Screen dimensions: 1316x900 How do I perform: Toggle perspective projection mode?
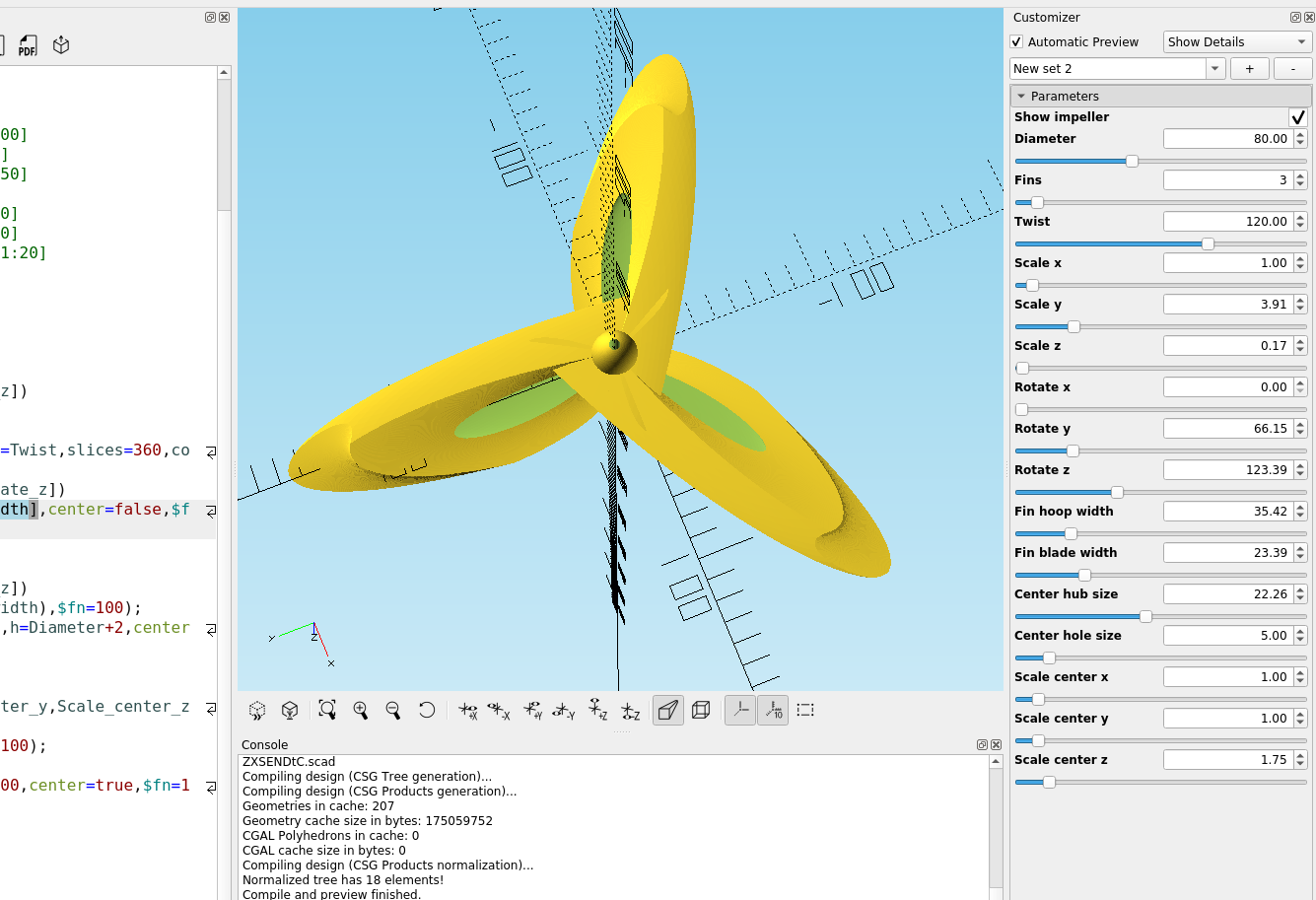[x=667, y=710]
